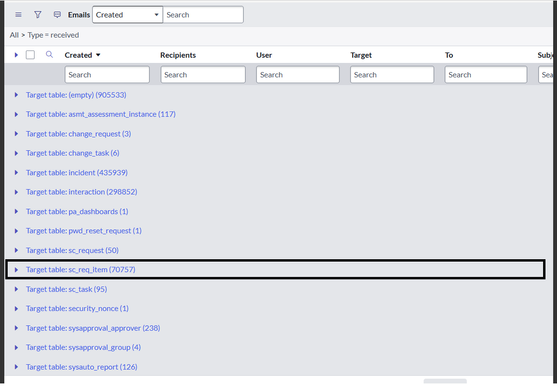Image resolution: width=557 pixels, height=386 pixels.
Task: Expand the change_task group arrow
Action: click(x=16, y=153)
